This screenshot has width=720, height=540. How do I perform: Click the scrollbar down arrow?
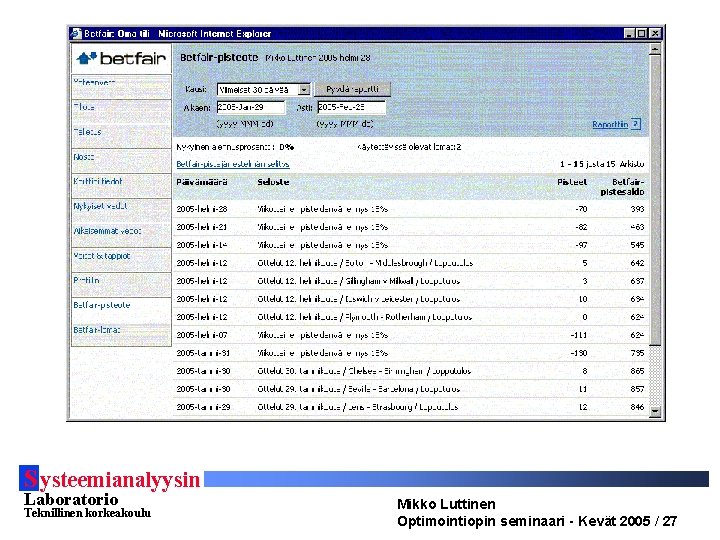coord(655,411)
